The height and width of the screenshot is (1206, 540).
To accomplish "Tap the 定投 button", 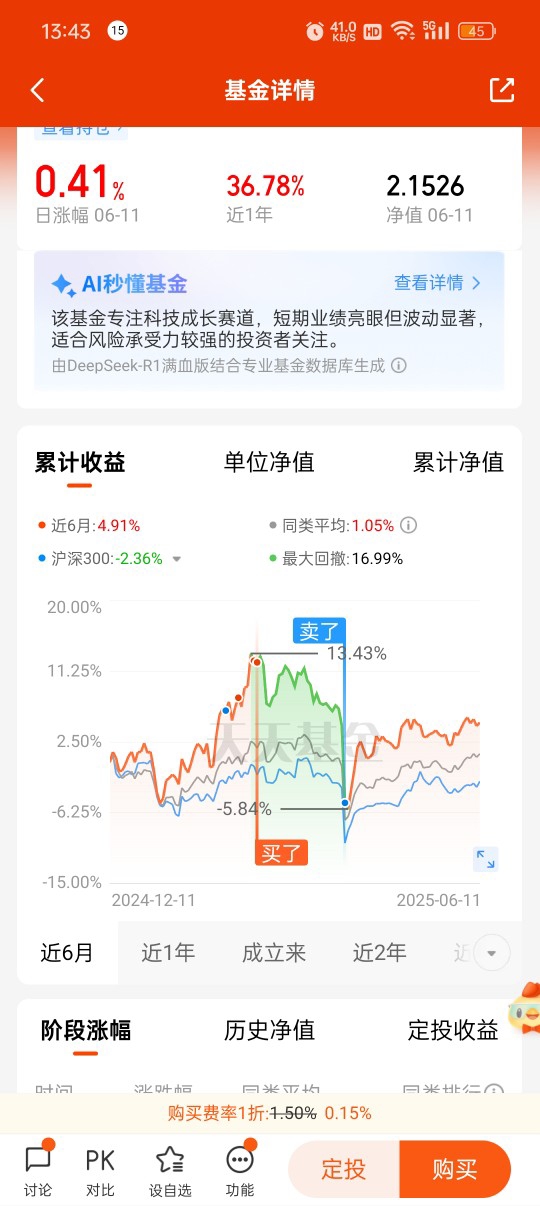I will coord(343,1169).
